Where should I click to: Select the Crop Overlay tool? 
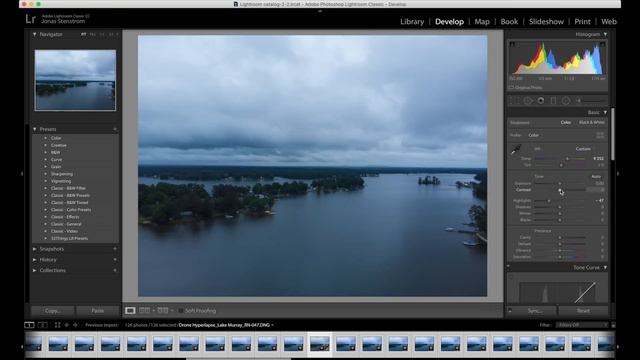point(515,100)
